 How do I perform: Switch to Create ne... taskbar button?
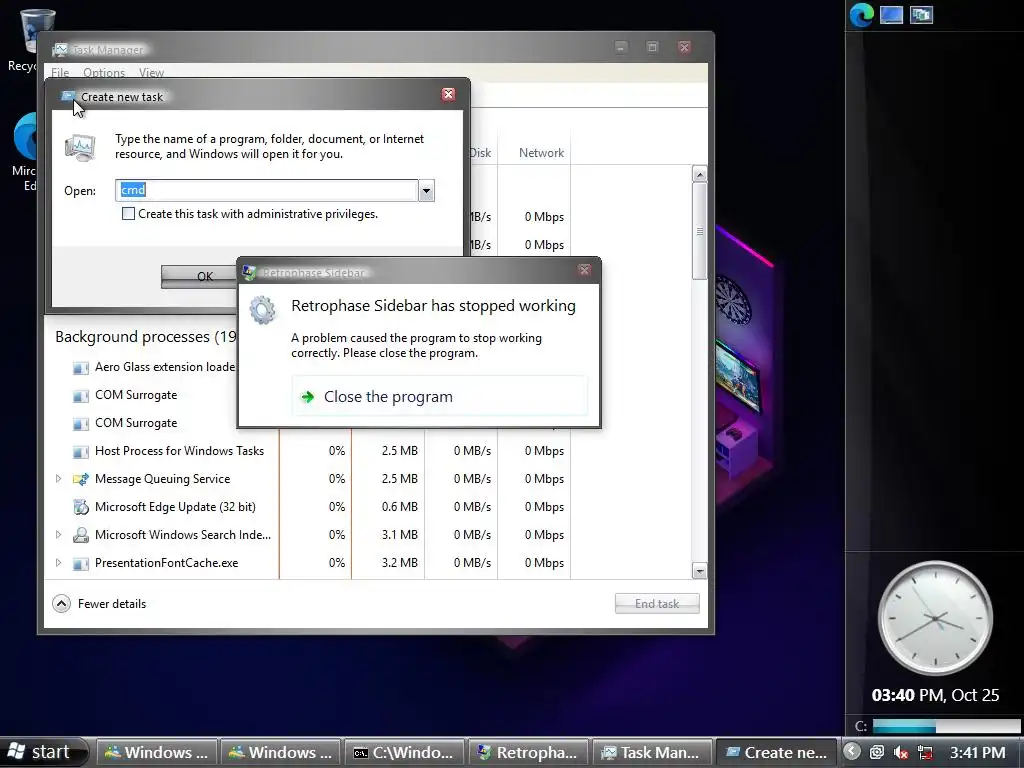click(x=775, y=752)
